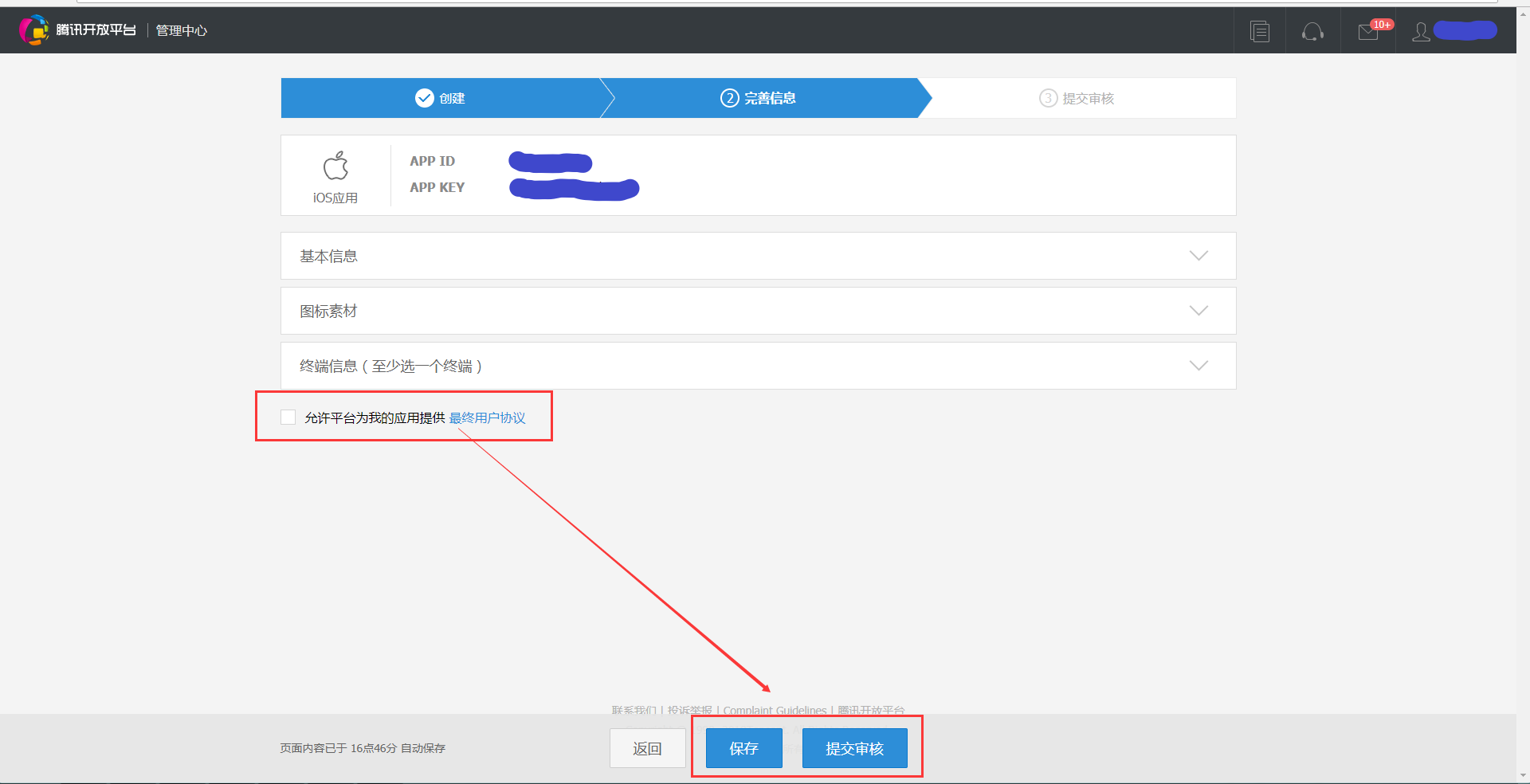Click the Tencent Open Platform logo
Screen dimensions: 1530x784
(x=77, y=30)
